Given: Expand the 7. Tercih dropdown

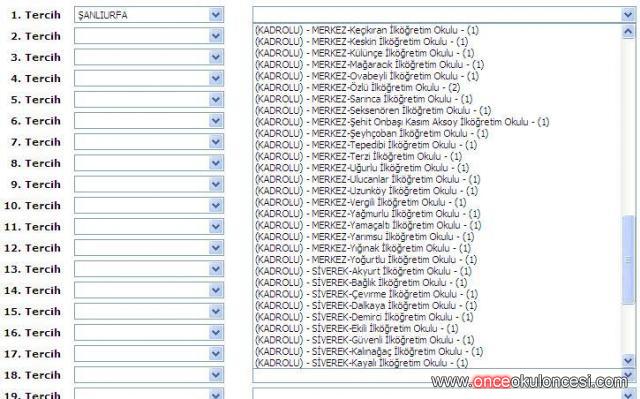Looking at the screenshot, I should point(149,142).
